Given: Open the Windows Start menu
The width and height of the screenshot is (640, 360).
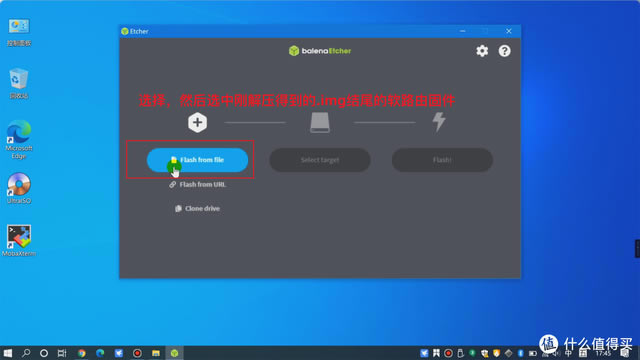Looking at the screenshot, I should 8,353.
